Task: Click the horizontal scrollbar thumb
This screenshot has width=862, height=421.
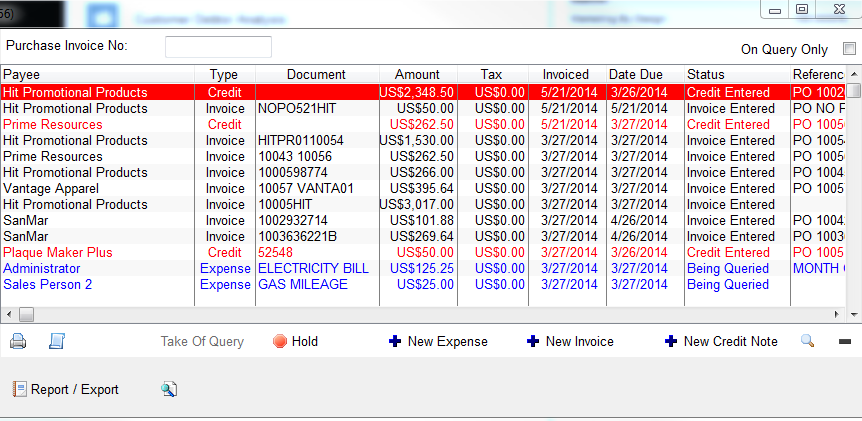Action: tap(26, 314)
